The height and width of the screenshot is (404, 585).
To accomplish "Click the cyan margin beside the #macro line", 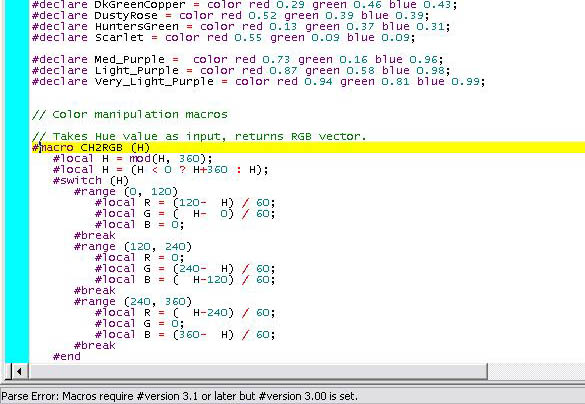I will click(17, 147).
